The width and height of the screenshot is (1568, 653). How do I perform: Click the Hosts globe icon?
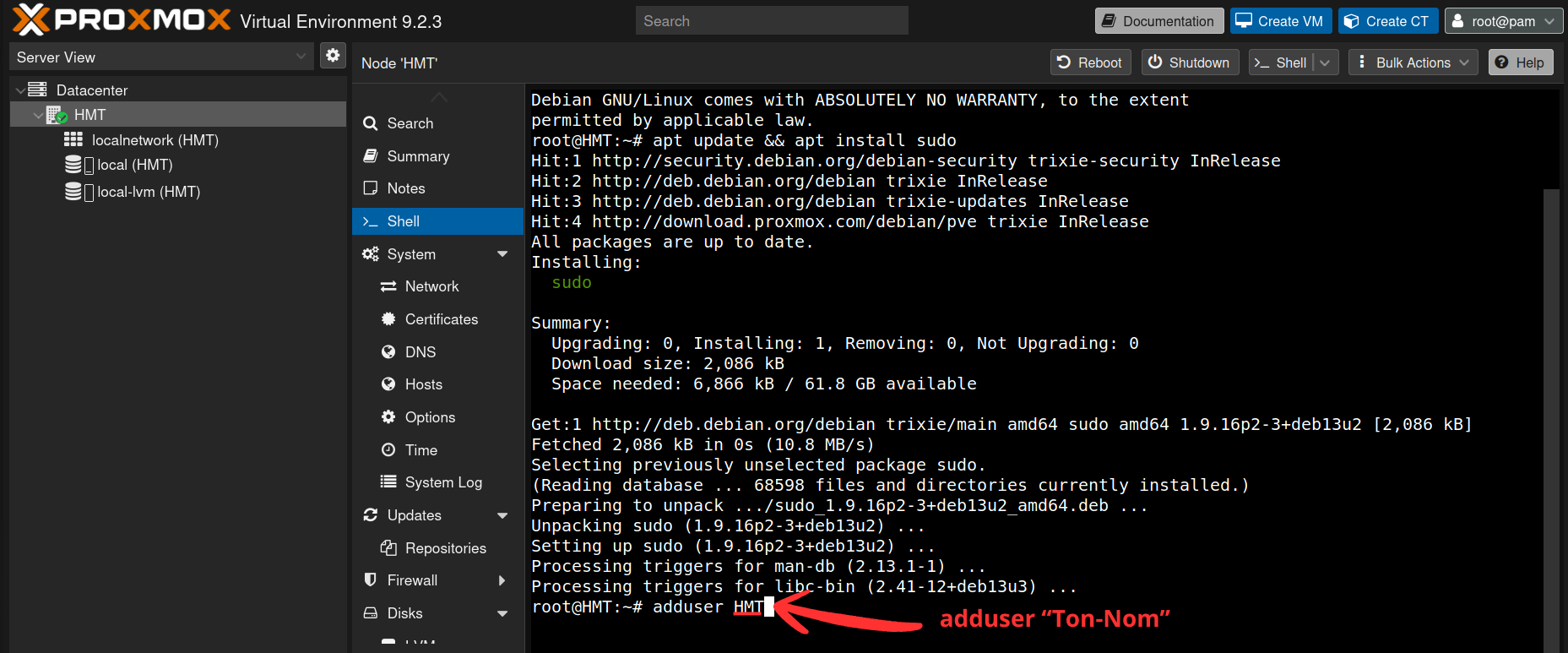point(388,384)
